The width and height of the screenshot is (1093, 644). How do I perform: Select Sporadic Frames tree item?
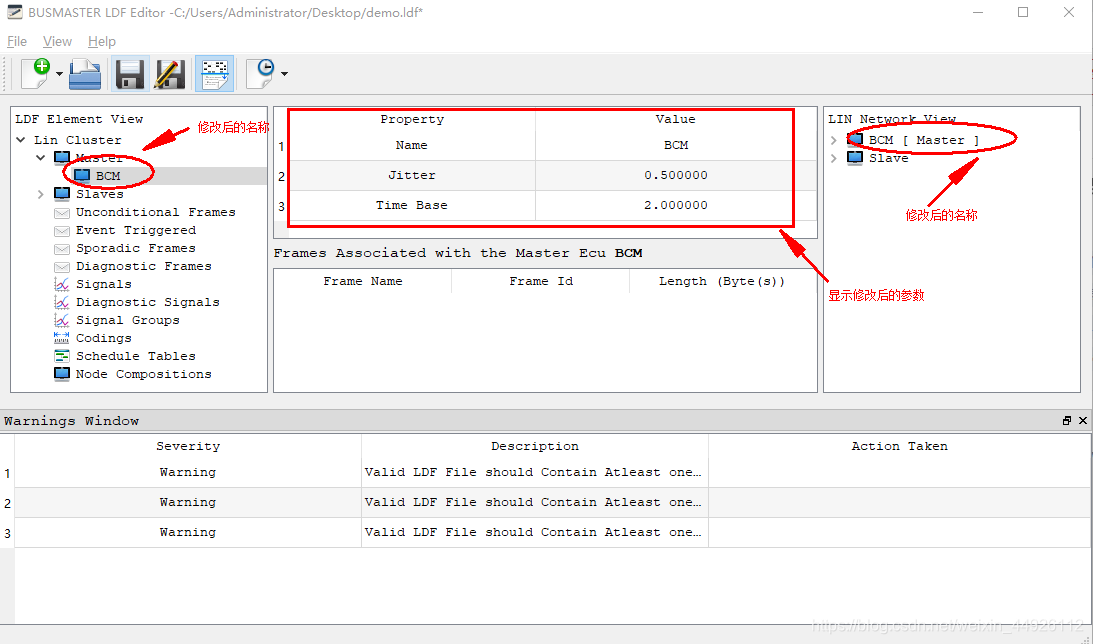(136, 249)
